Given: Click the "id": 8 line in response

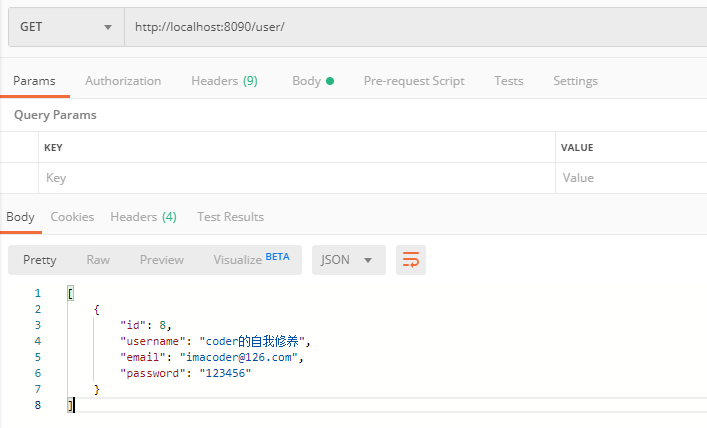Looking at the screenshot, I should point(146,325).
